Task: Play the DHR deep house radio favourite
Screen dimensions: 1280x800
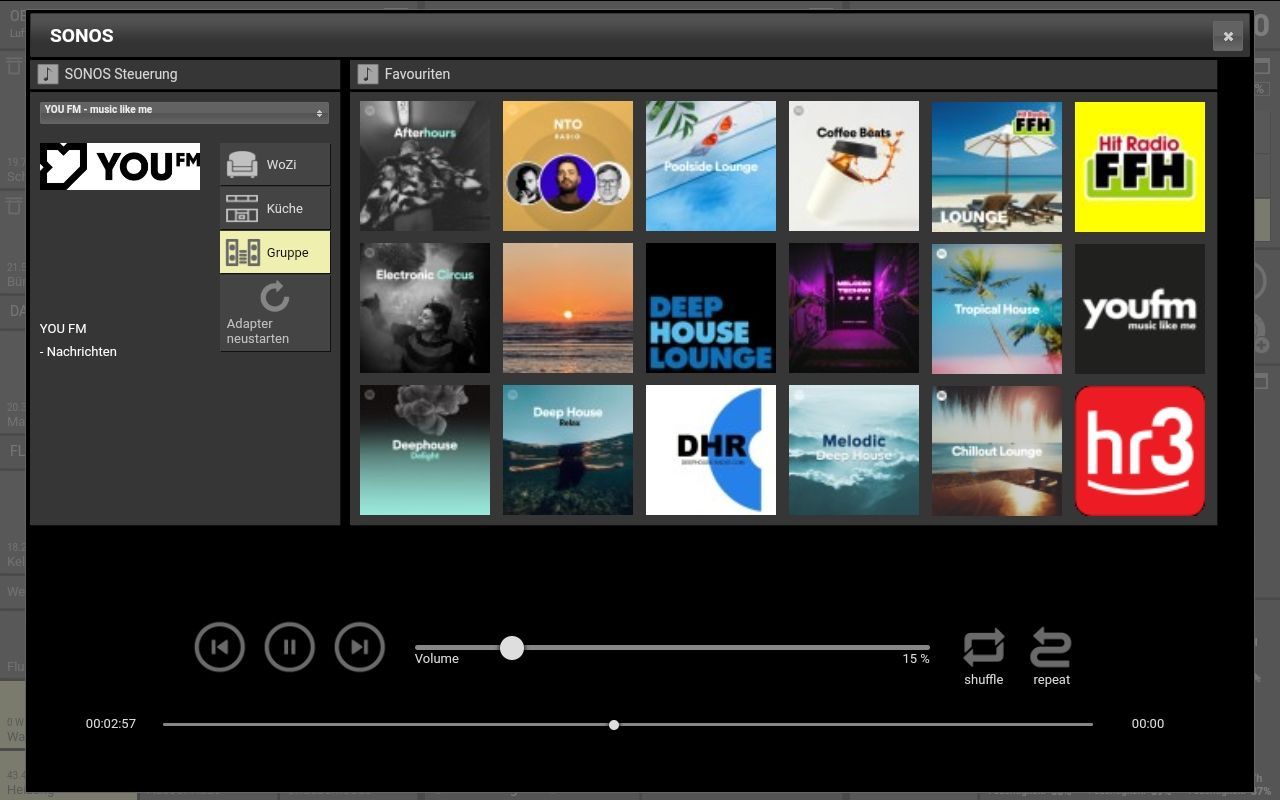Action: 711,450
